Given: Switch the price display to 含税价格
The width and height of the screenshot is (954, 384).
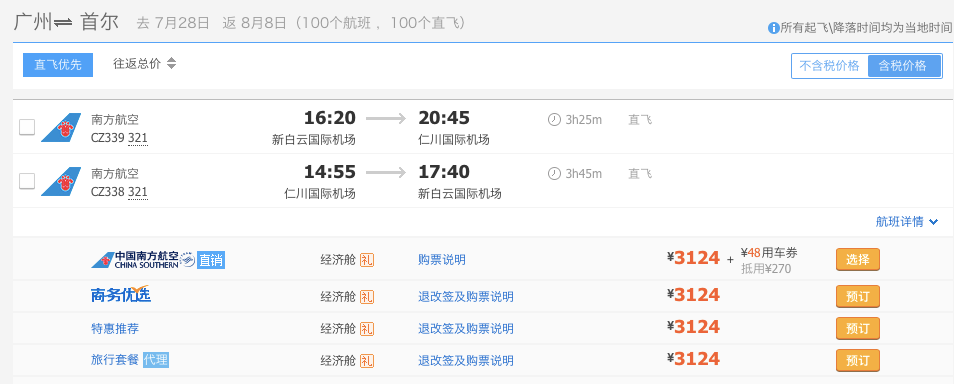Looking at the screenshot, I should (904, 66).
